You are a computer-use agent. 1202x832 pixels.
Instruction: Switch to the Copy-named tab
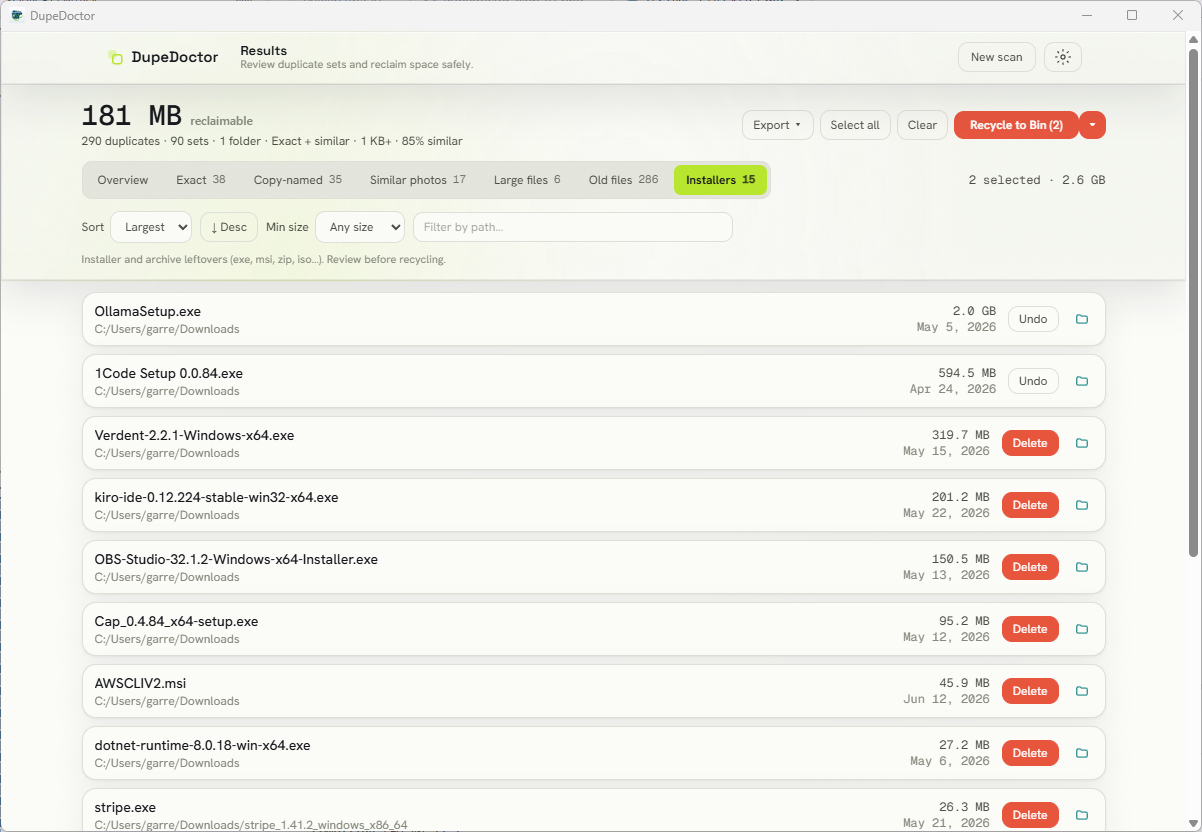click(x=298, y=180)
